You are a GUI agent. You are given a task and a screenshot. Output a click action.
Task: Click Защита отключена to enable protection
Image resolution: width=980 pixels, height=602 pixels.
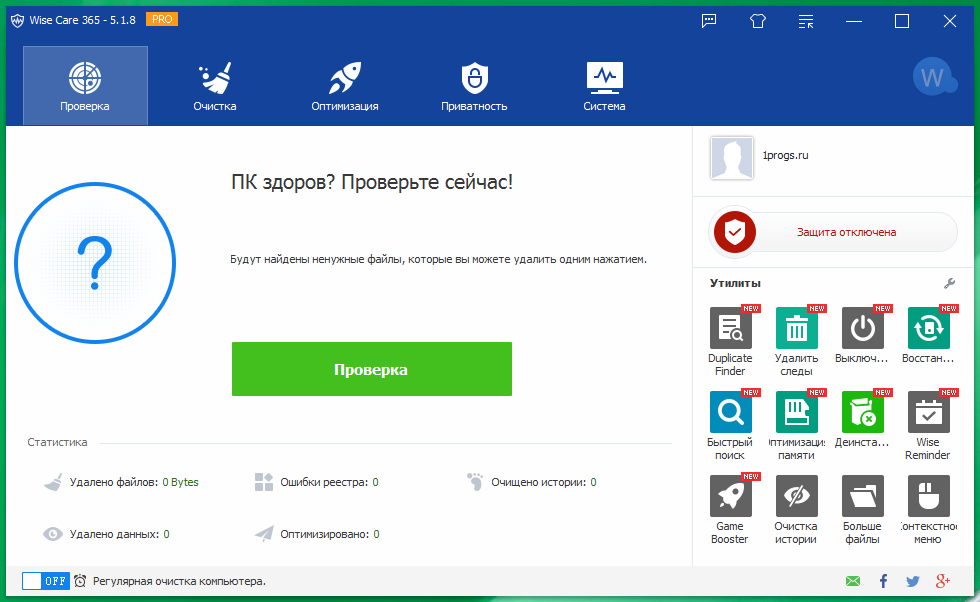tap(833, 232)
